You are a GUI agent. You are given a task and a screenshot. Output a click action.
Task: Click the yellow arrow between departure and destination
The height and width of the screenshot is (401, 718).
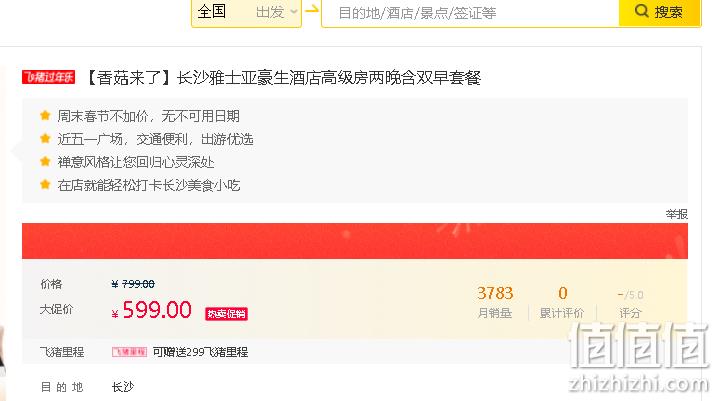click(312, 9)
